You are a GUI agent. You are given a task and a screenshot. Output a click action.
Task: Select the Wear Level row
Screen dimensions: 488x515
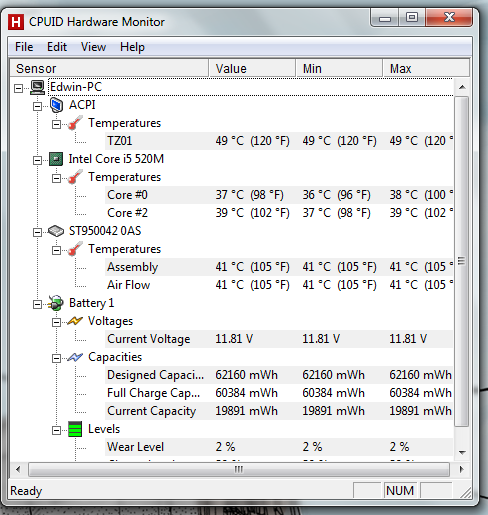(279, 447)
